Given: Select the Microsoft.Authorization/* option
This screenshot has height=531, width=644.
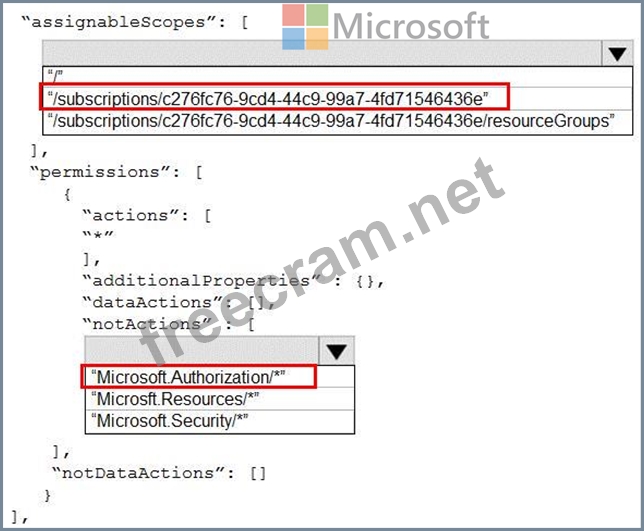Looking at the screenshot, I should [220, 377].
